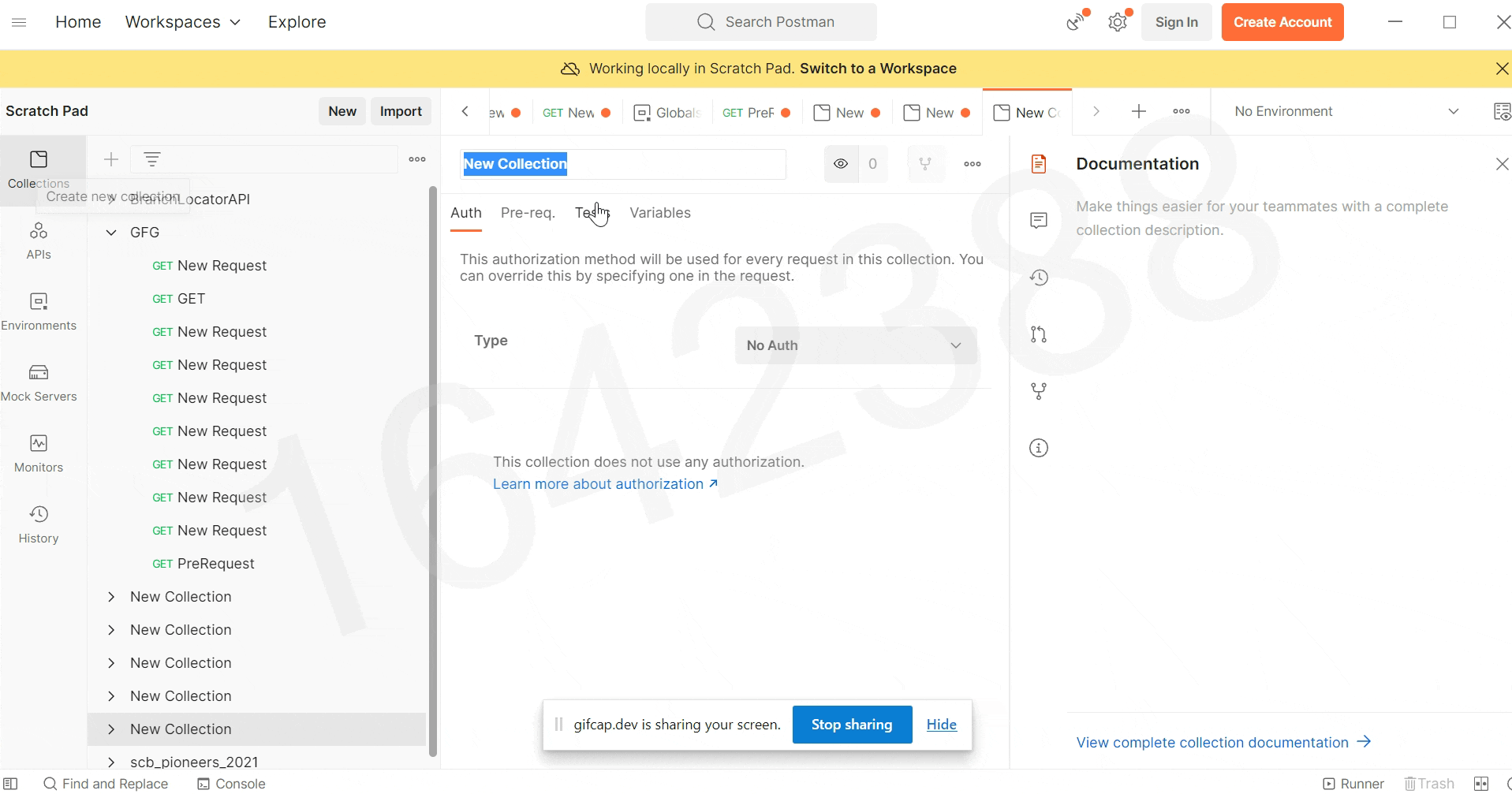Click the New Collection name field

[623, 164]
